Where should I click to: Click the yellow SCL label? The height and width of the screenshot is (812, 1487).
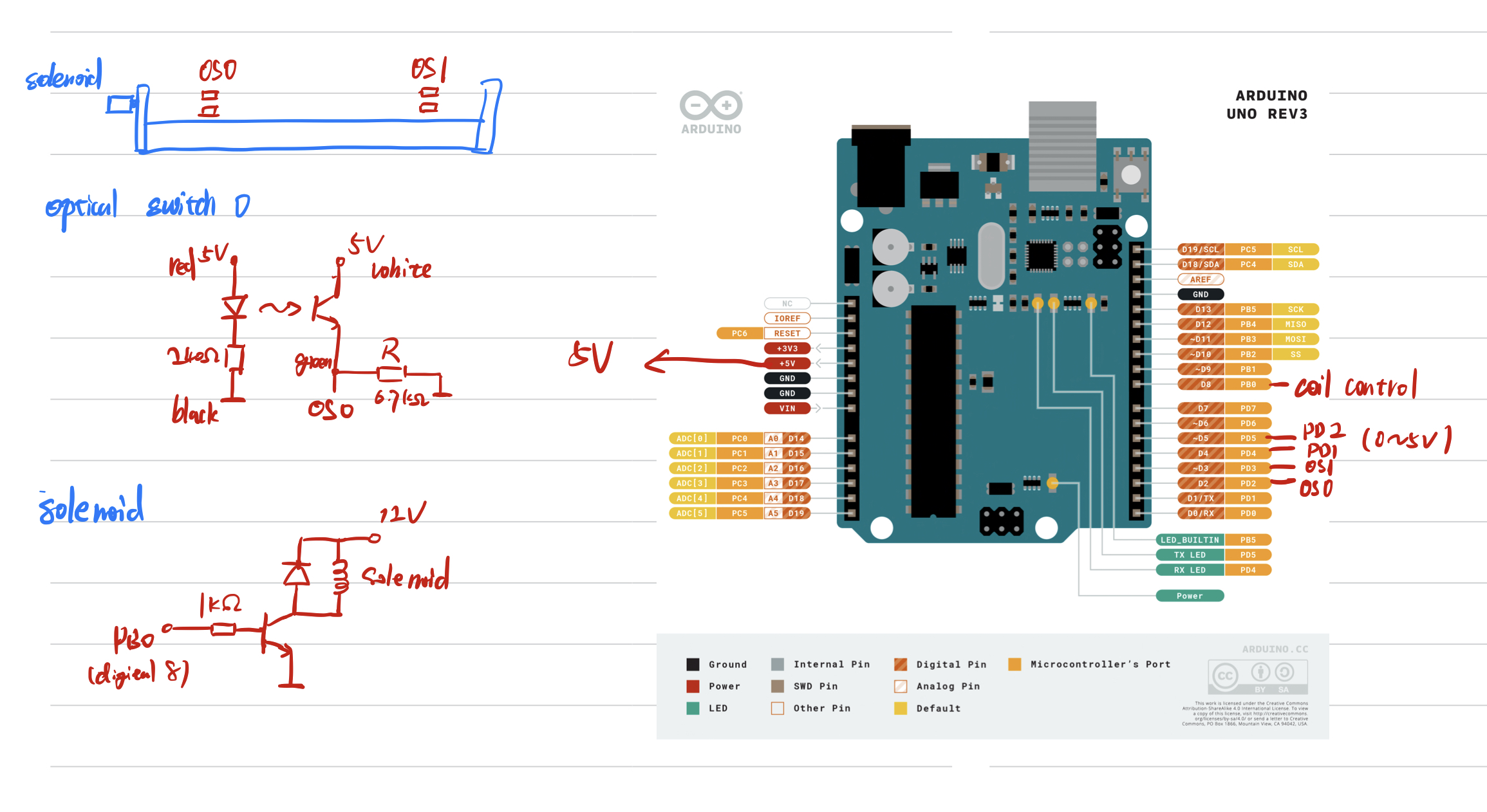click(x=1295, y=250)
